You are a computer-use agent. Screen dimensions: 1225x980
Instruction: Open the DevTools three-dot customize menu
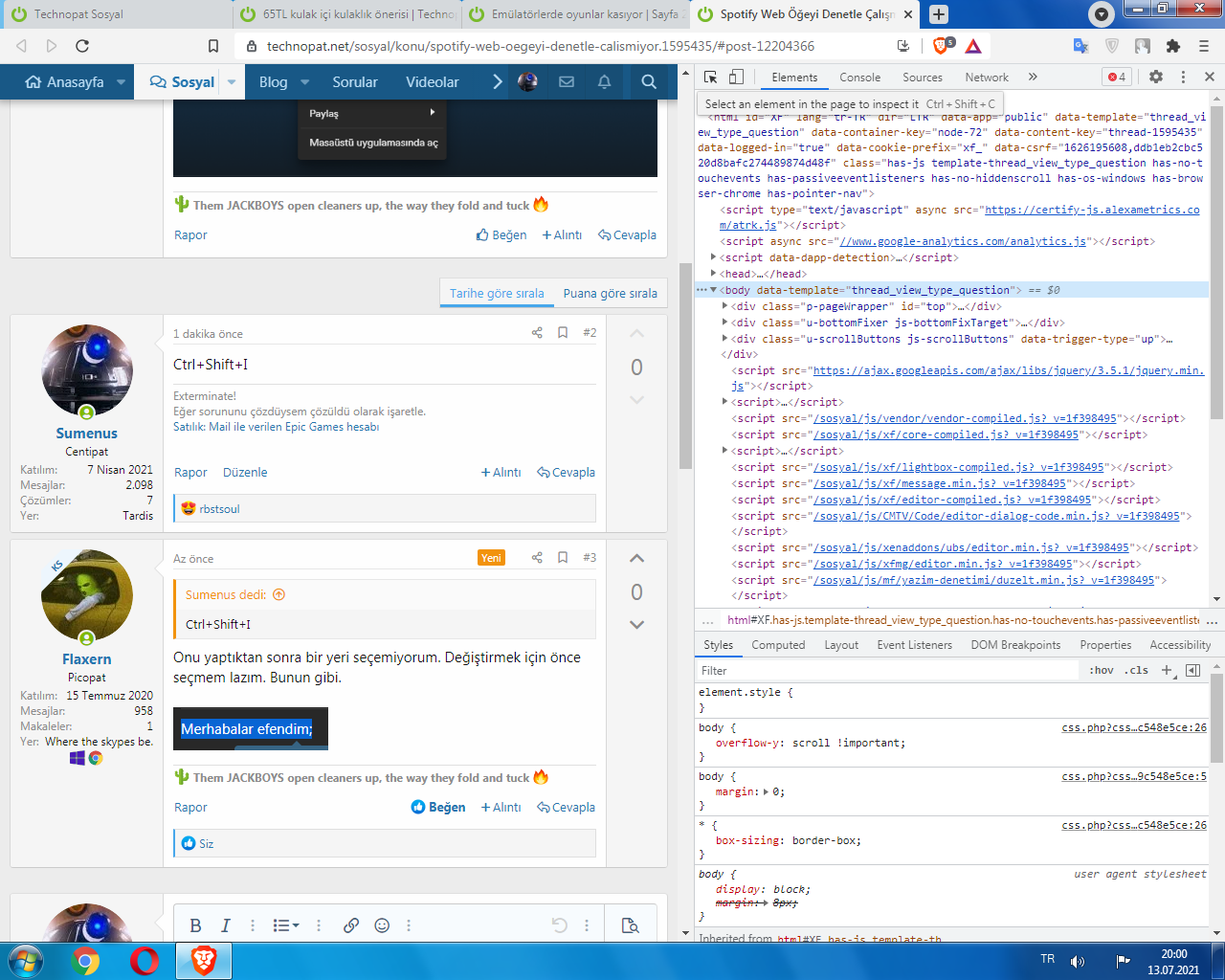point(1183,78)
